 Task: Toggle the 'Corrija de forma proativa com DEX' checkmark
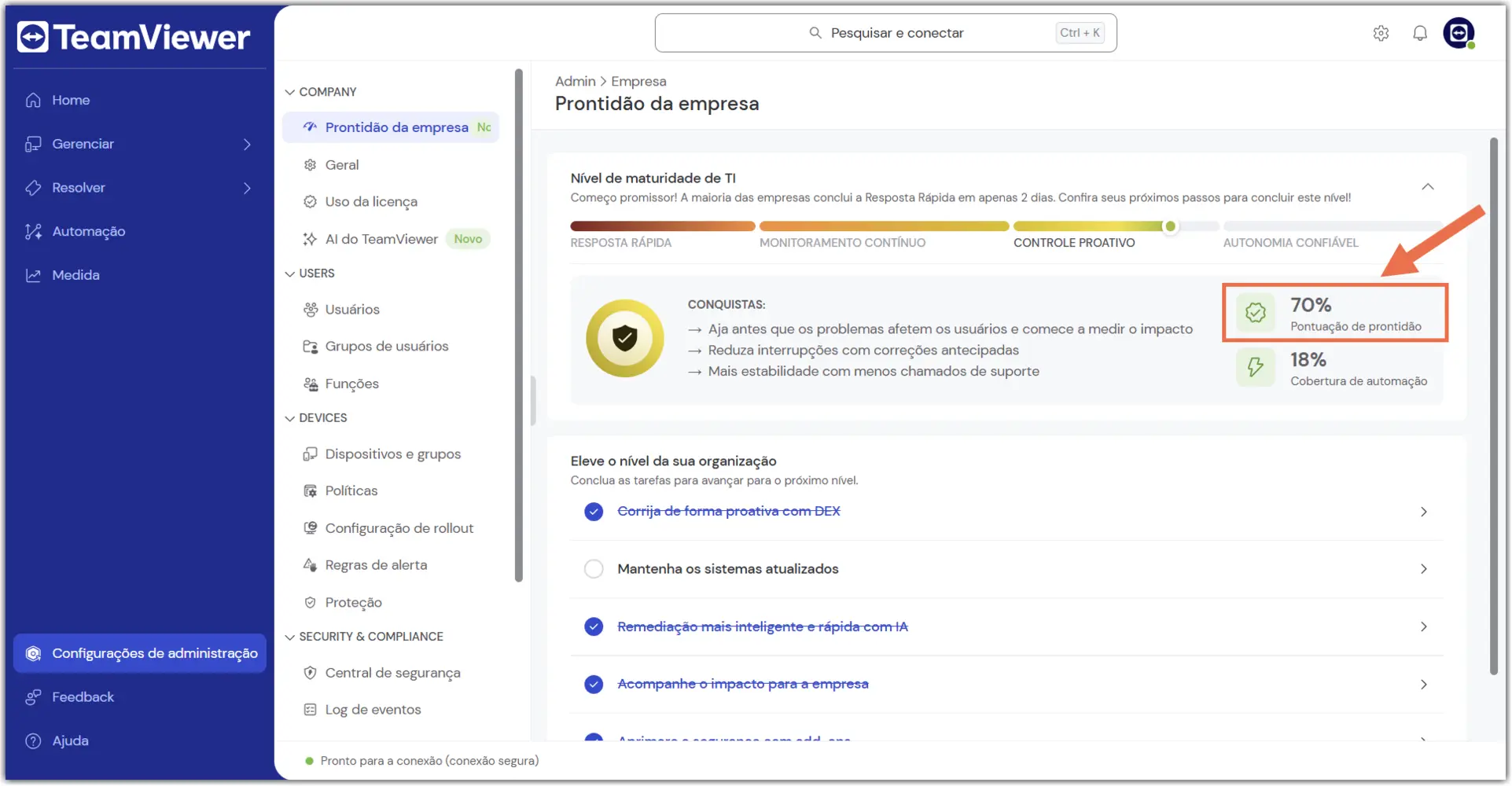(594, 512)
